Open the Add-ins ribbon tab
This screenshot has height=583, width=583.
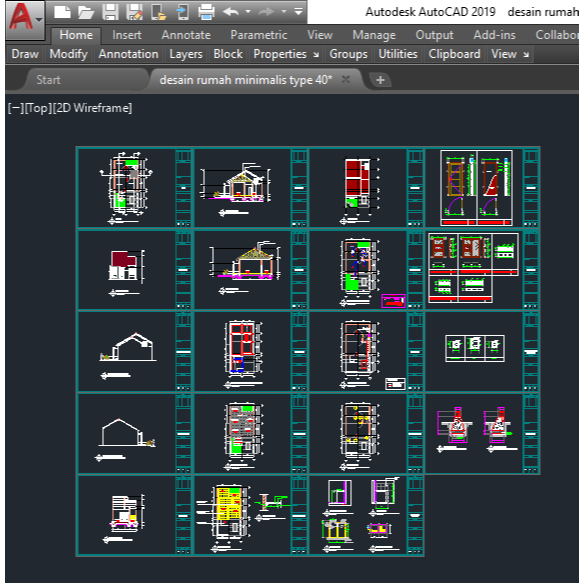[x=494, y=35]
